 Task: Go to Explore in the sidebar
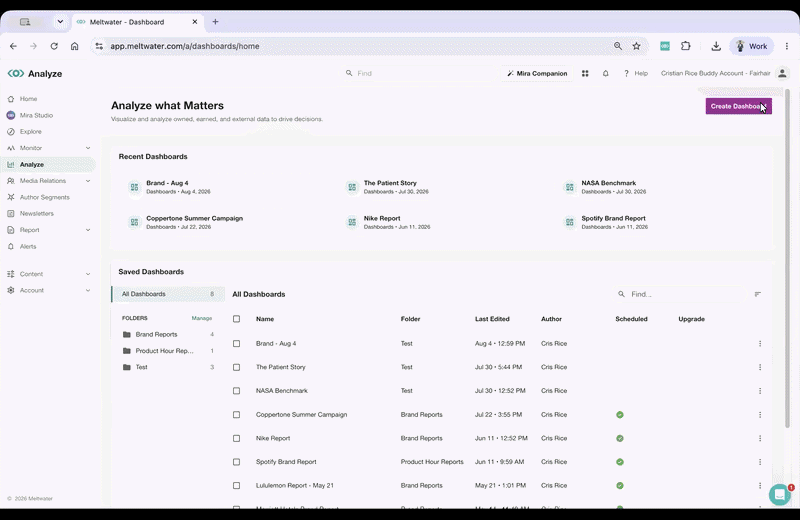pyautogui.click(x=31, y=132)
